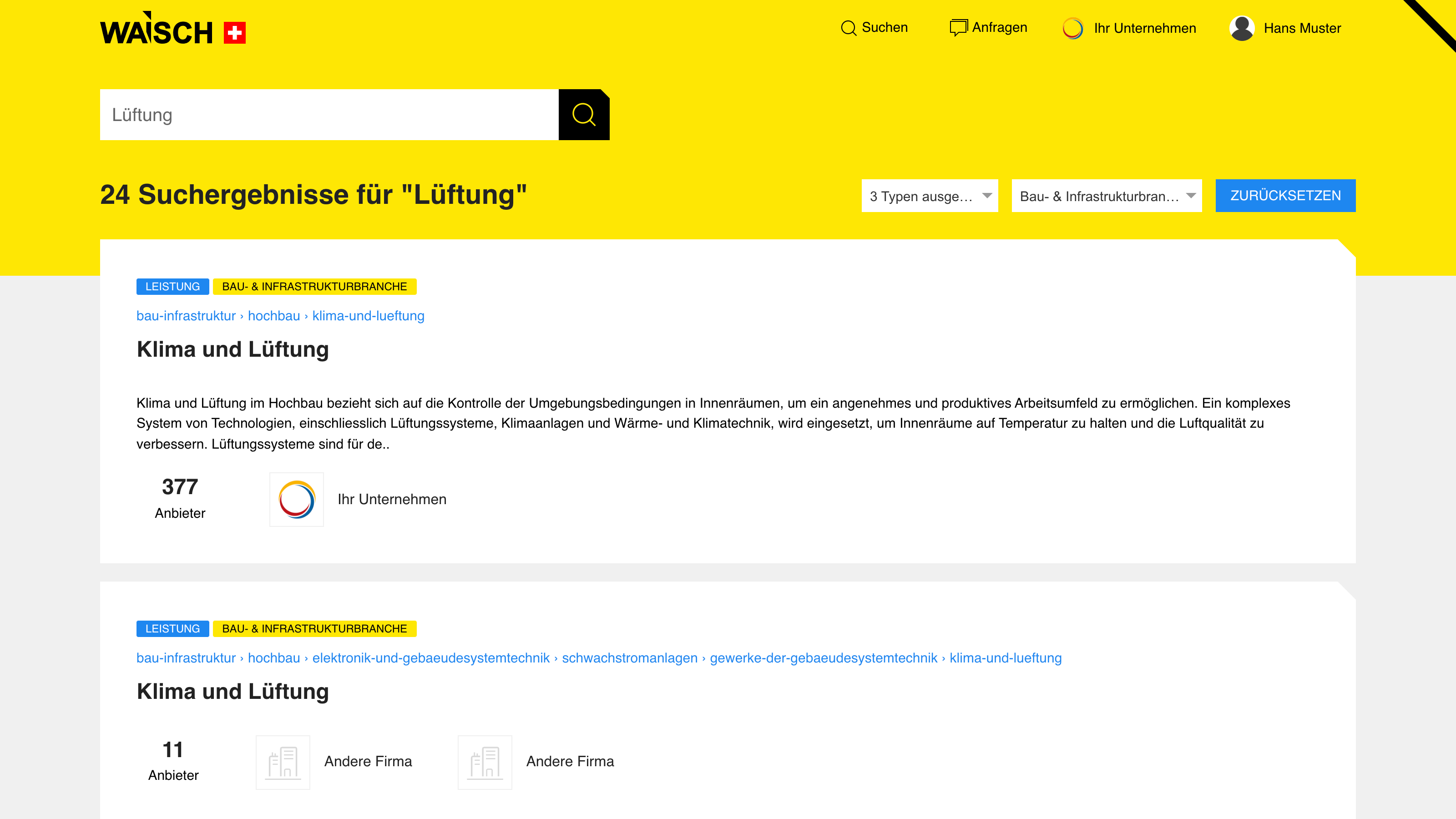Click klima-und-lueftung breadcrumb in first result
Viewport: 1456px width, 819px height.
point(368,316)
